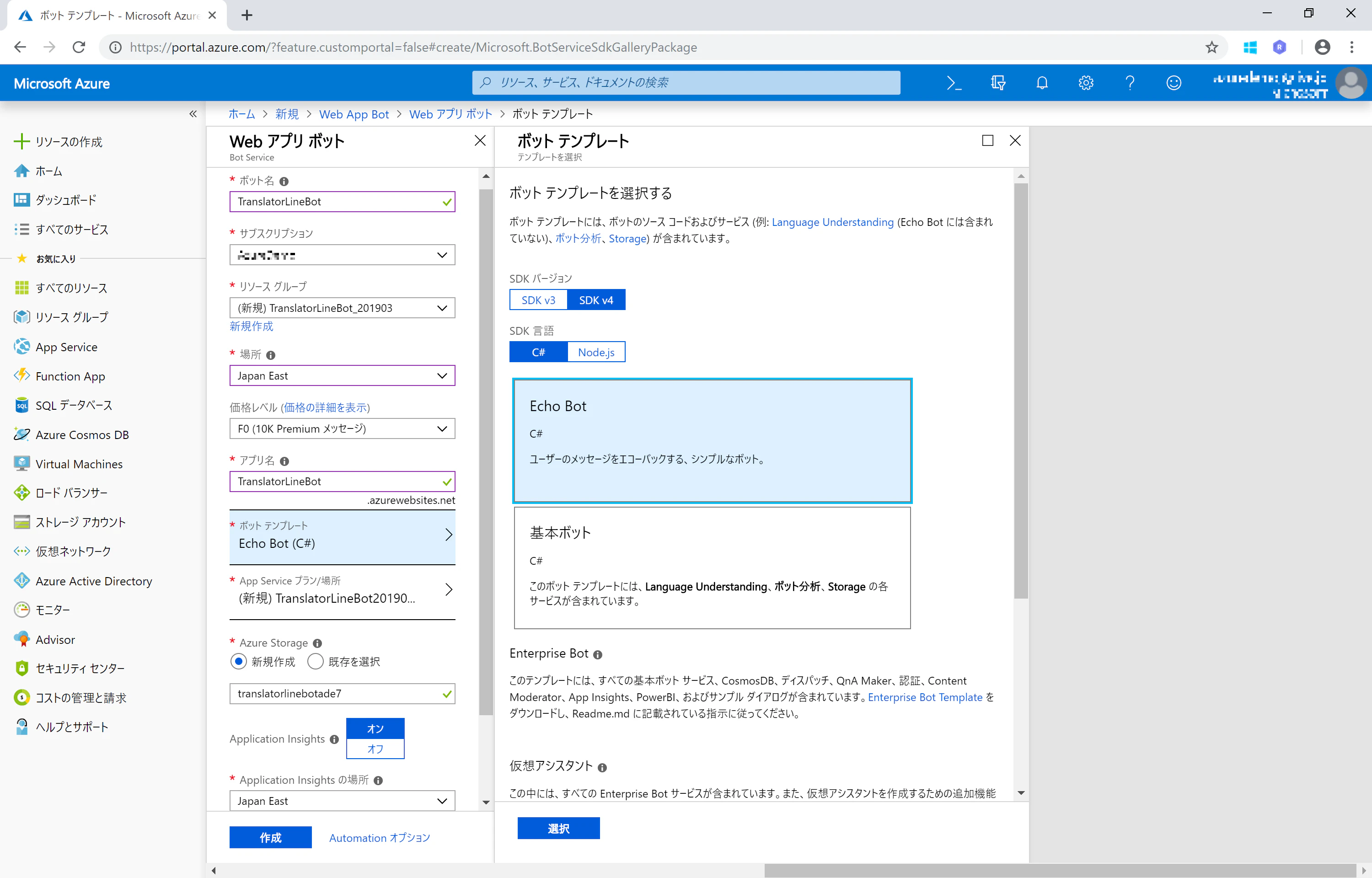
Task: Go to 新規 breadcrumb
Action: pos(287,114)
